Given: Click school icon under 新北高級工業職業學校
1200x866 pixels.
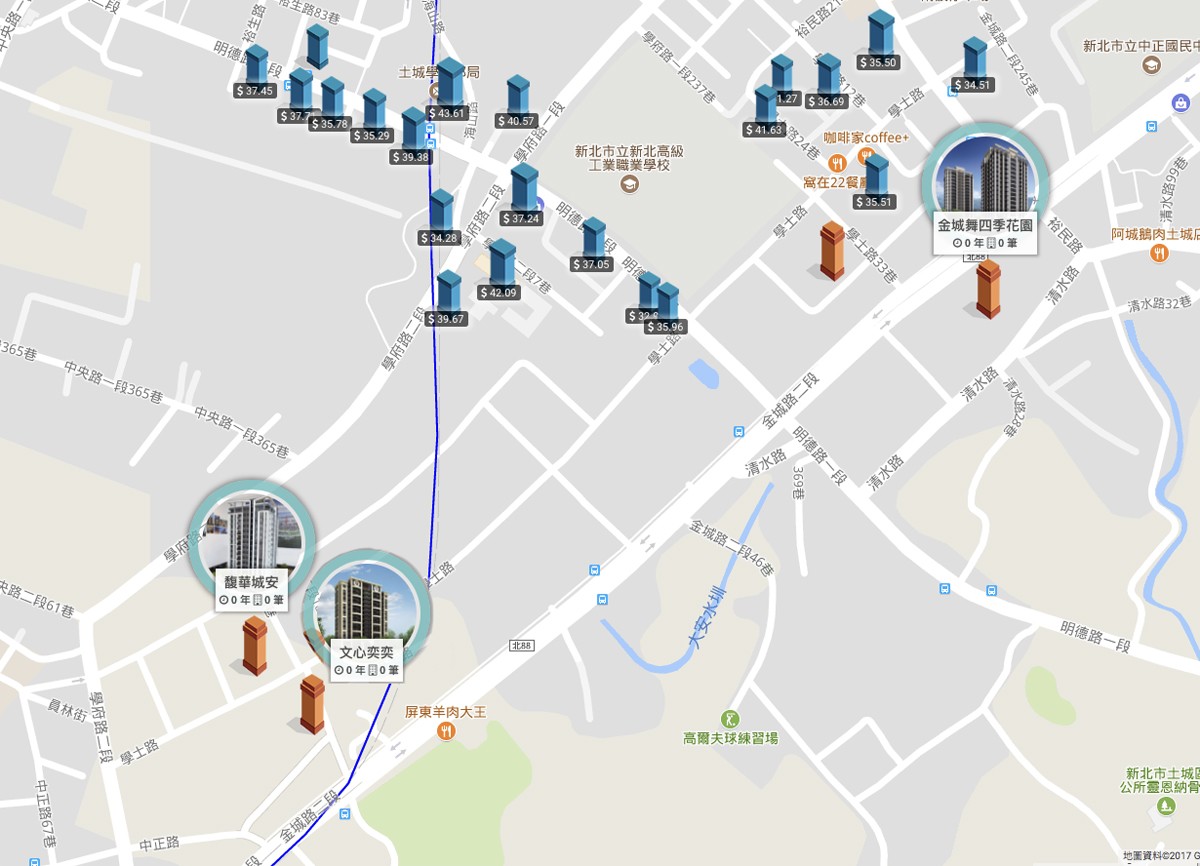Looking at the screenshot, I should click(628, 185).
